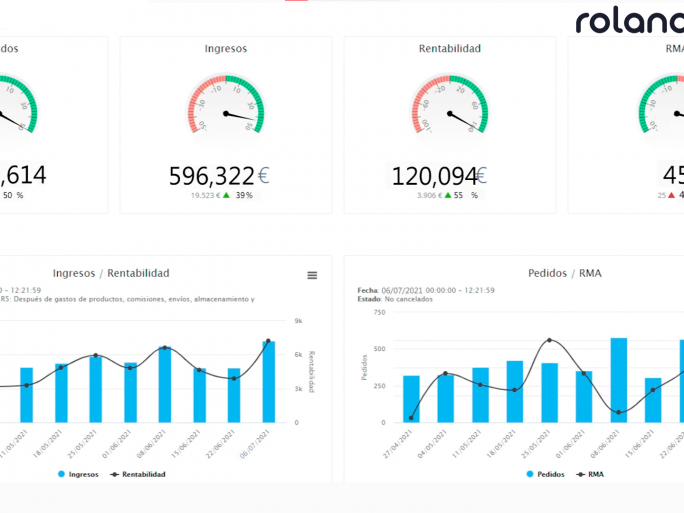Toggle the Ingresos legend entry
Viewport: 684px width, 513px height.
point(78,474)
